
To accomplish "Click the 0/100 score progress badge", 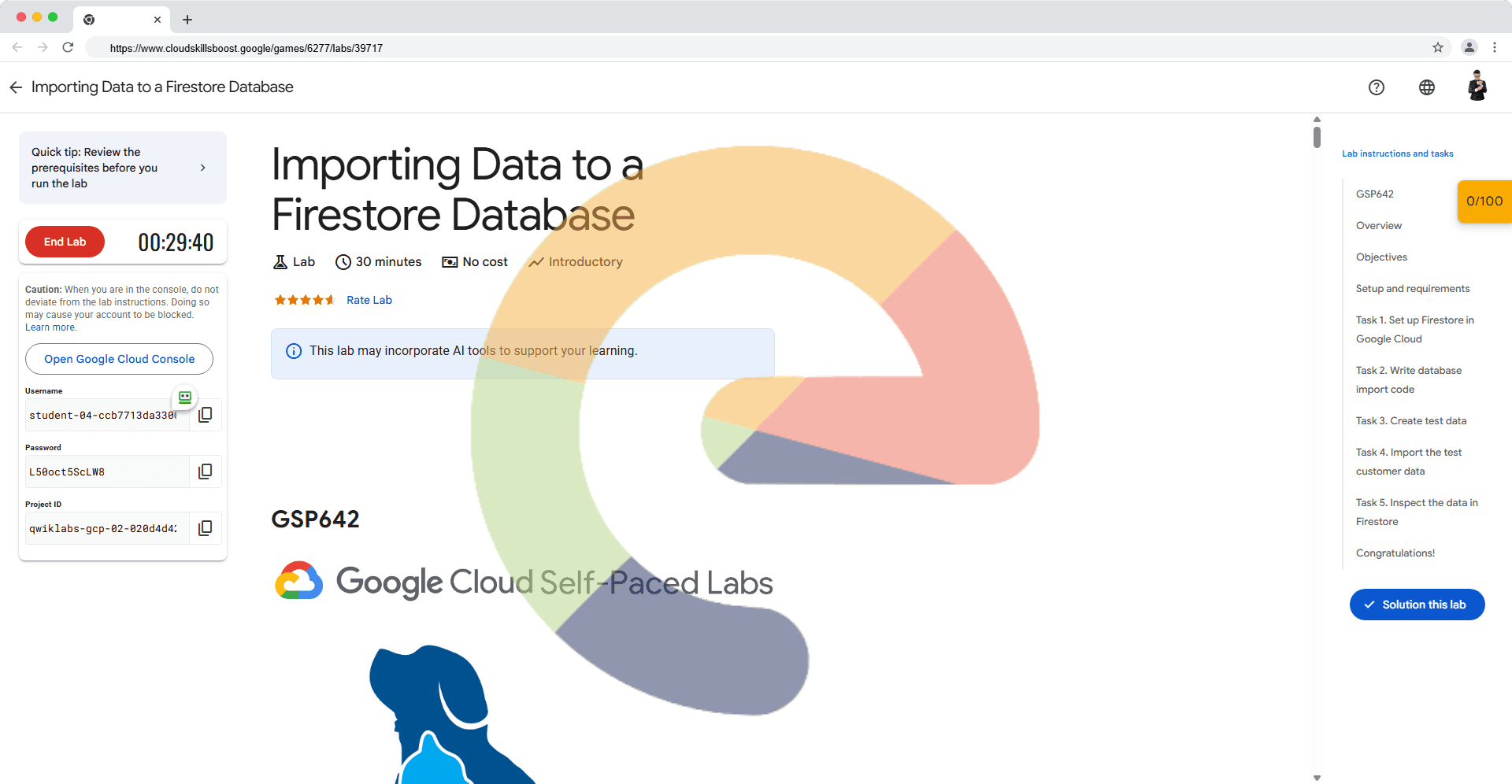I will click(1484, 202).
